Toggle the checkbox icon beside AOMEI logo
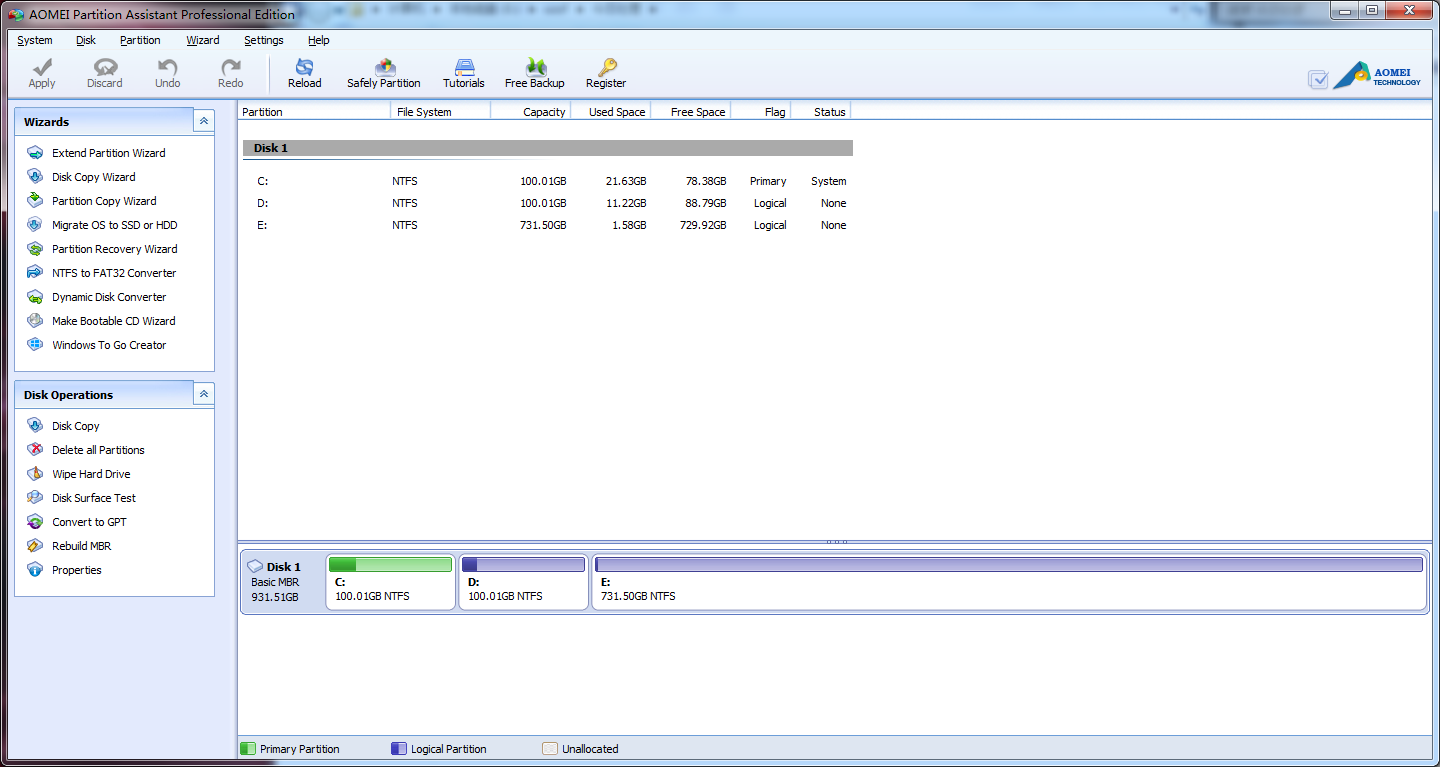Viewport: 1440px width, 767px height. coord(1318,79)
